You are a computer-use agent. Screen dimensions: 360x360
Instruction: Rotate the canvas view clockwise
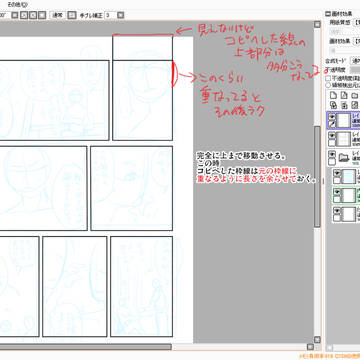[33, 15]
